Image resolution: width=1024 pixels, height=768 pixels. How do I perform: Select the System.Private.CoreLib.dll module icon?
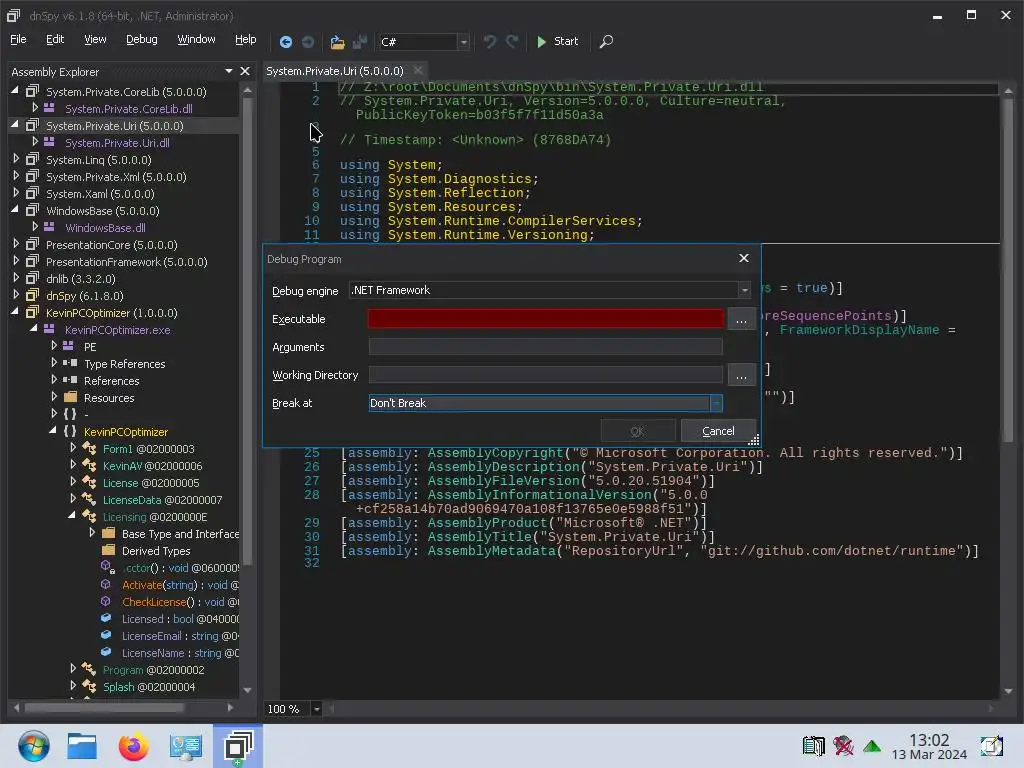[x=50, y=108]
